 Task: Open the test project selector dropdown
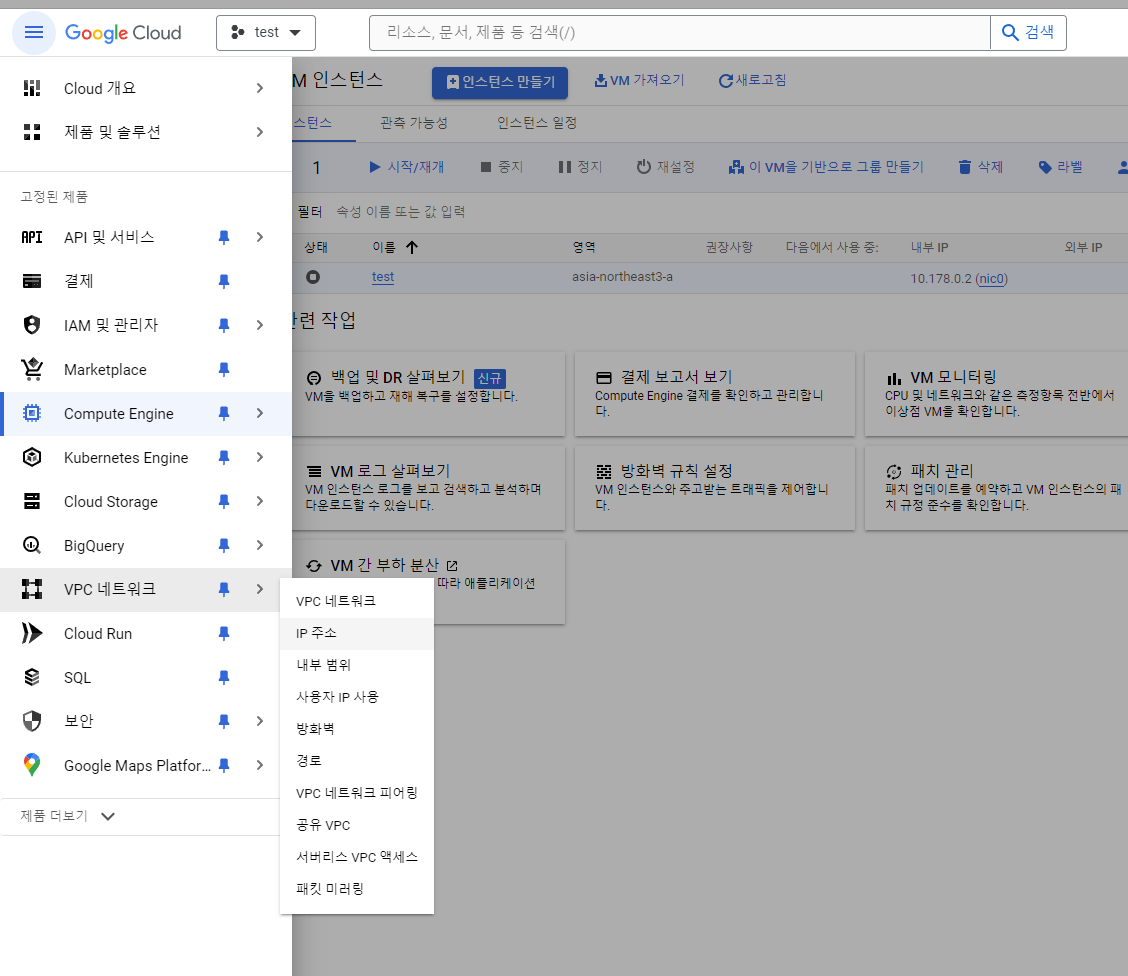pyautogui.click(x=265, y=32)
